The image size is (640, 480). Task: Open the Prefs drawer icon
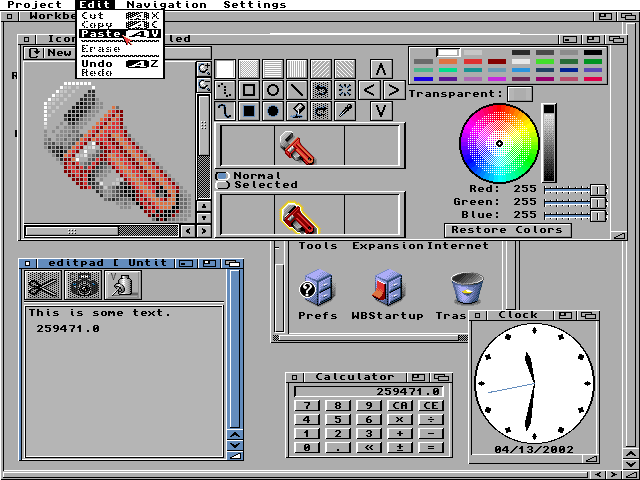(318, 289)
